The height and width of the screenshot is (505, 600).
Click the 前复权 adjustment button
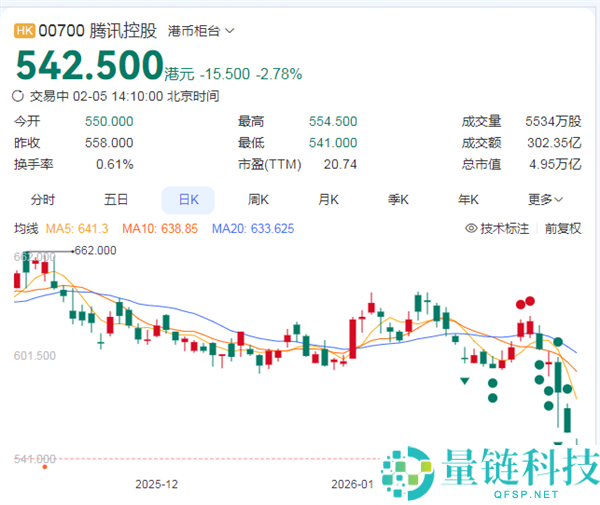pyautogui.click(x=563, y=229)
